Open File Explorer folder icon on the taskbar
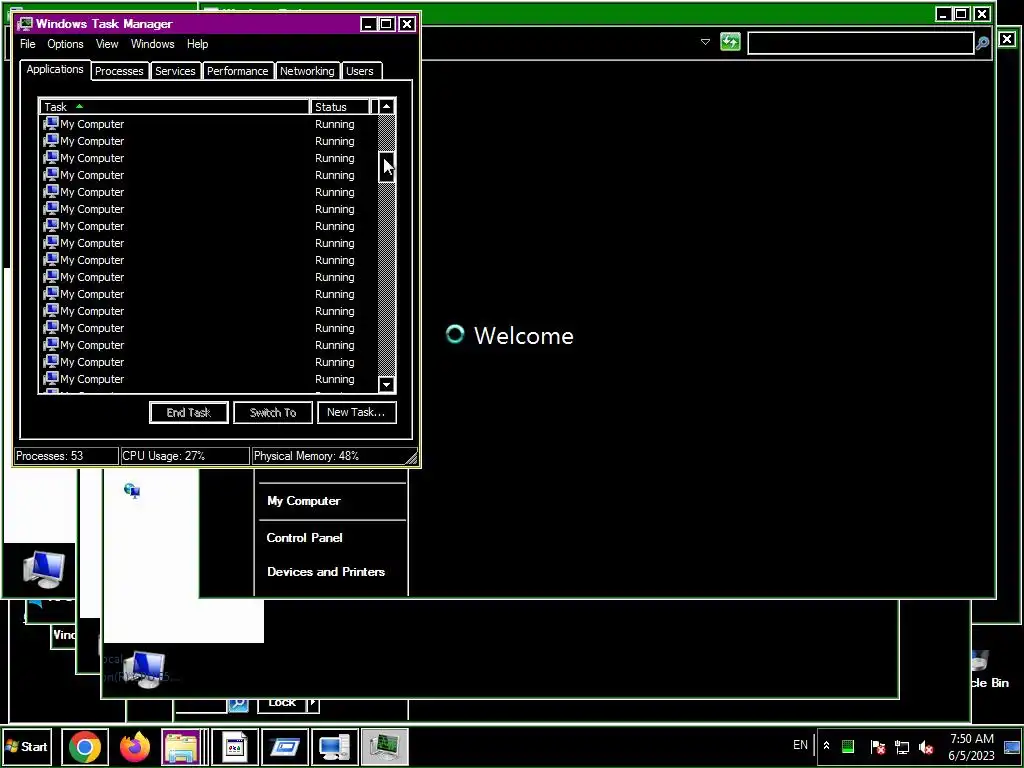 tap(181, 746)
